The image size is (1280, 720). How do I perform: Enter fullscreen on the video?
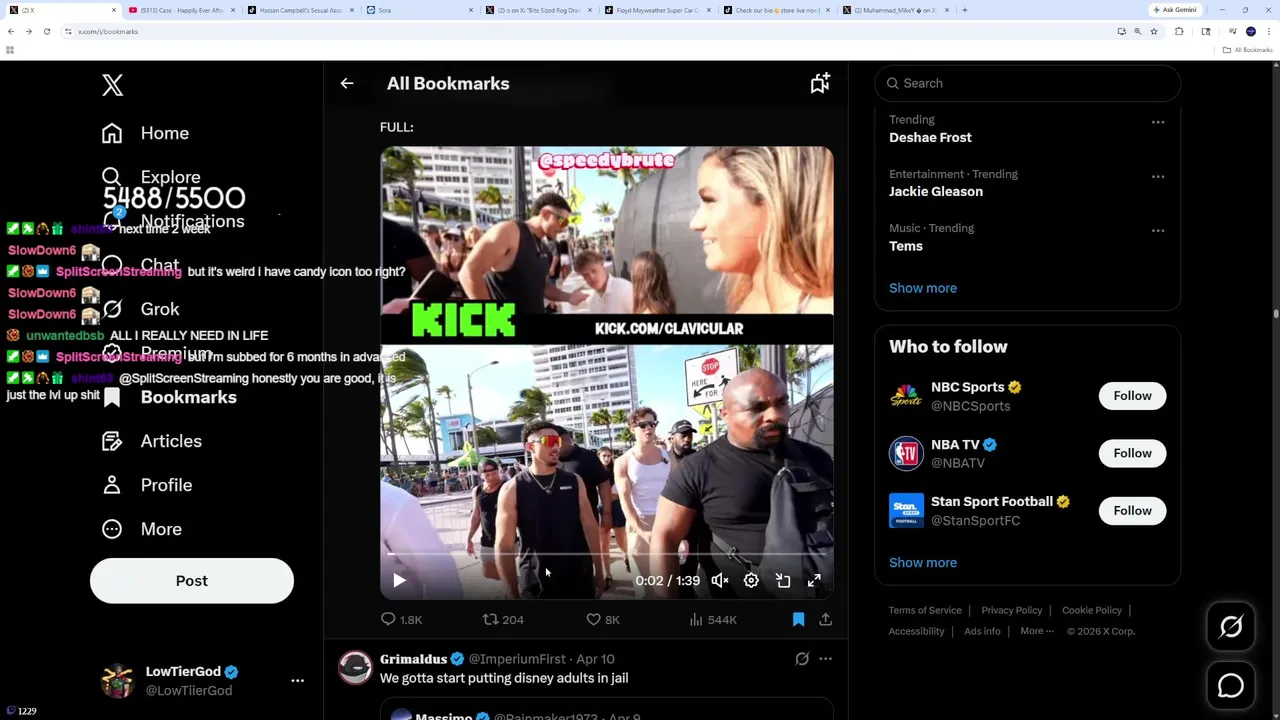click(814, 580)
